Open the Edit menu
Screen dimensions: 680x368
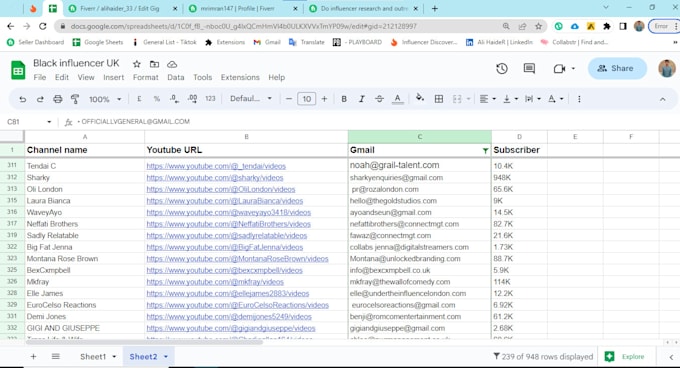[62, 77]
